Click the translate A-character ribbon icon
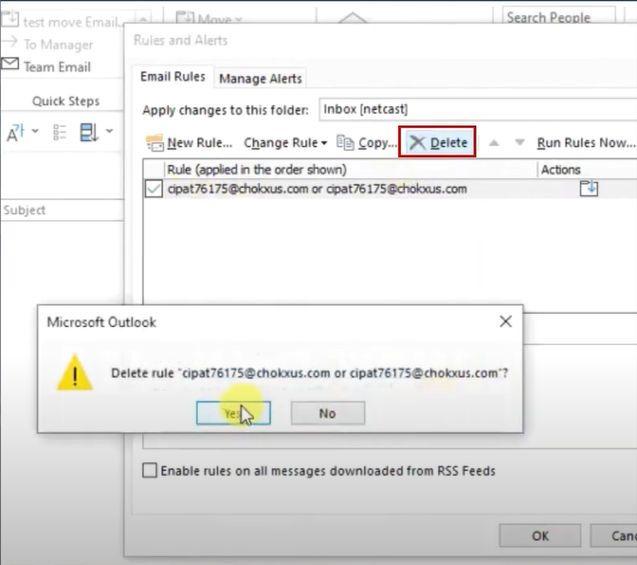The height and width of the screenshot is (565, 637). coord(15,132)
